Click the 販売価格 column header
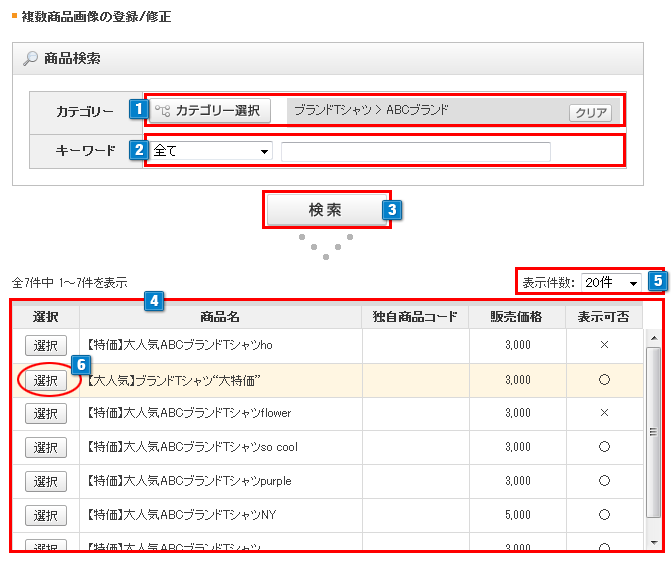 point(516,317)
